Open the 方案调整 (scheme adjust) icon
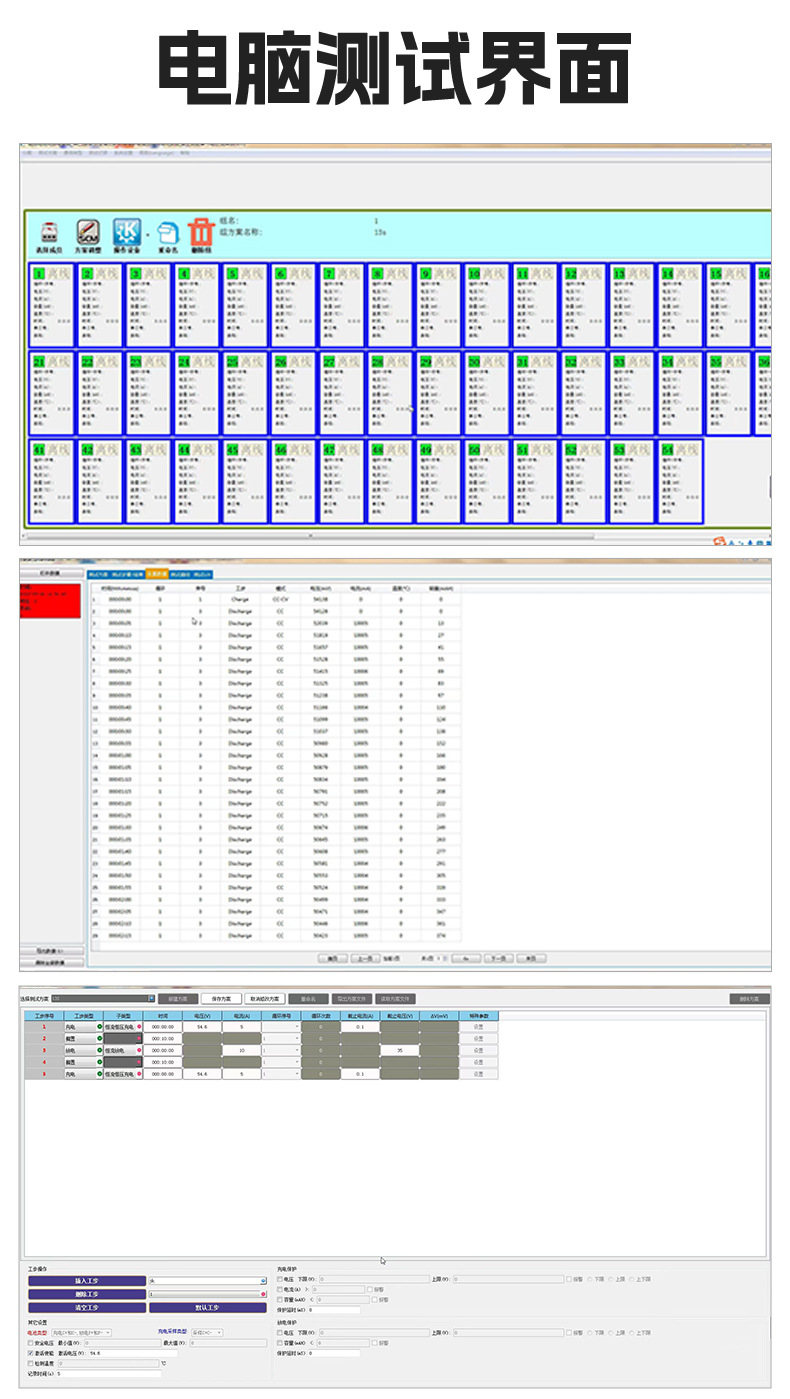The height and width of the screenshot is (1399, 790). click(x=89, y=234)
